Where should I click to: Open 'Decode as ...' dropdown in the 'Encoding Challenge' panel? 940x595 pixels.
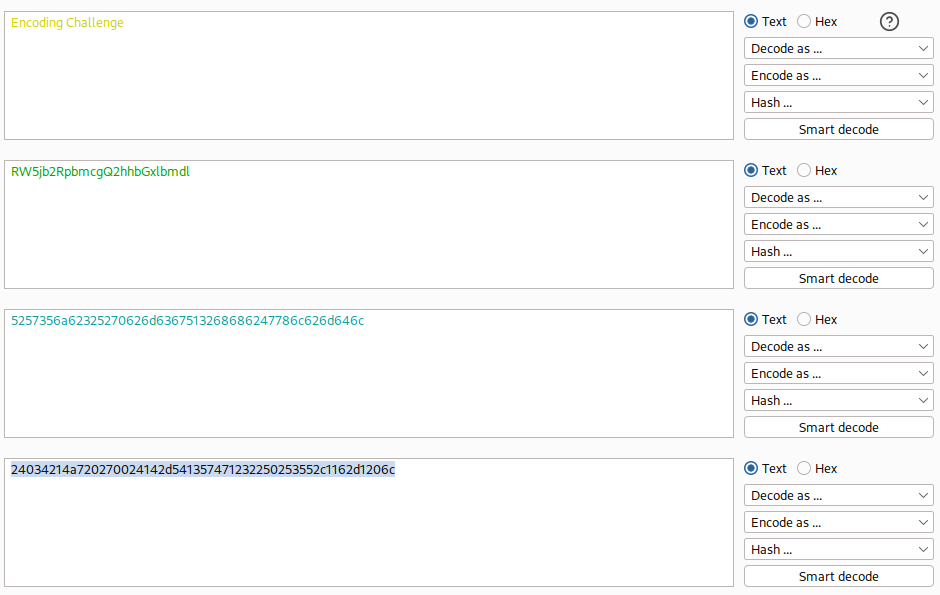839,49
